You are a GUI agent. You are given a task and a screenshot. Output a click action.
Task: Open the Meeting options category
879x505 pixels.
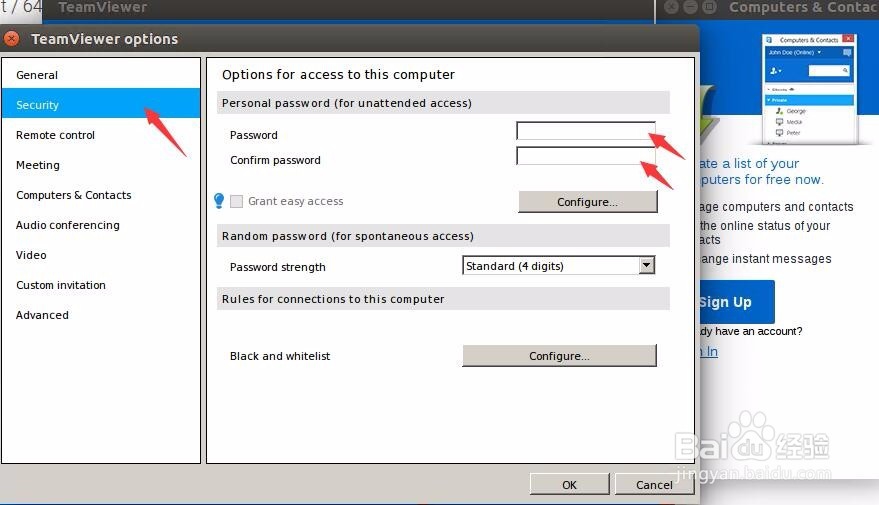(x=38, y=165)
